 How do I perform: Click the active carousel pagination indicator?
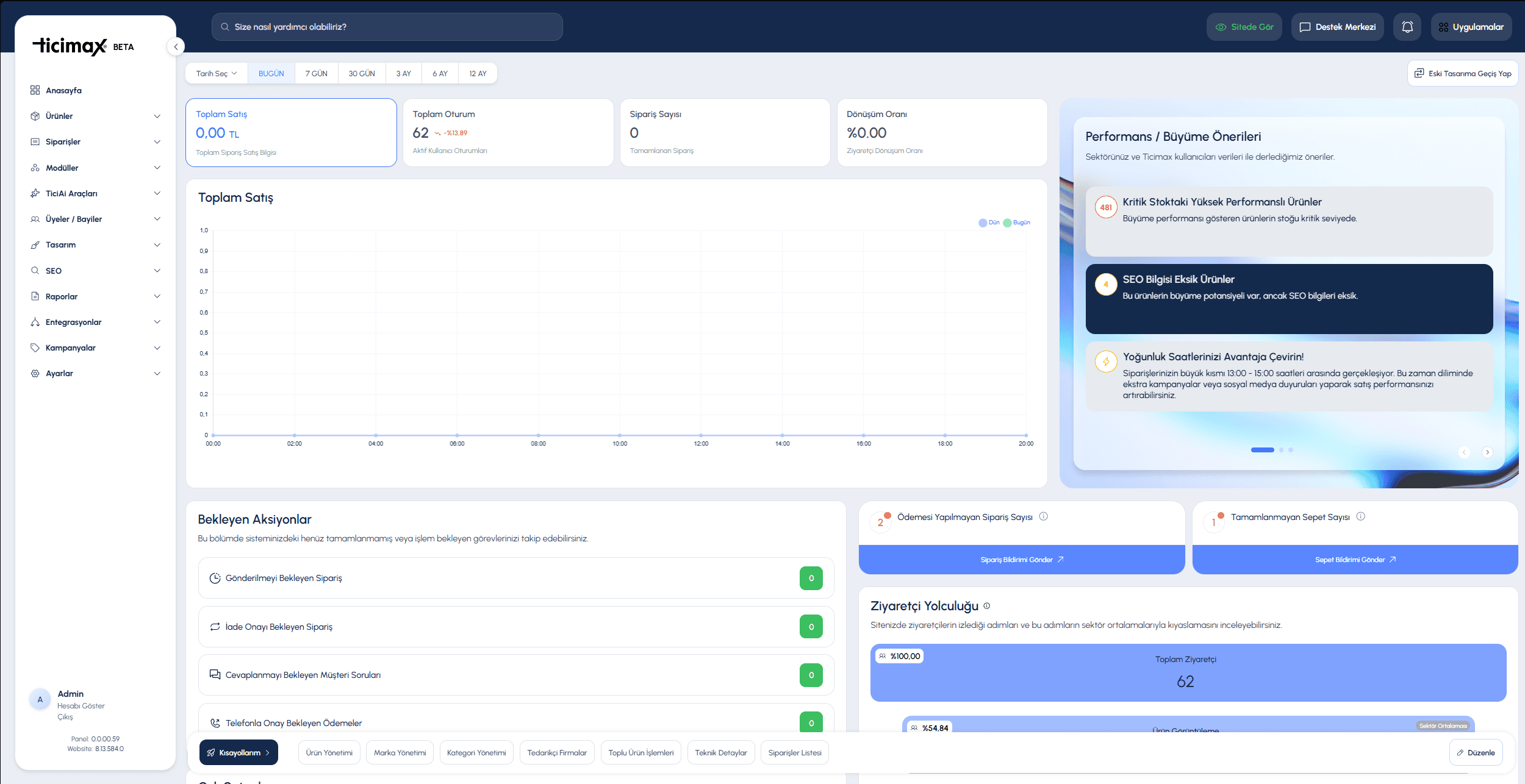coord(1262,450)
